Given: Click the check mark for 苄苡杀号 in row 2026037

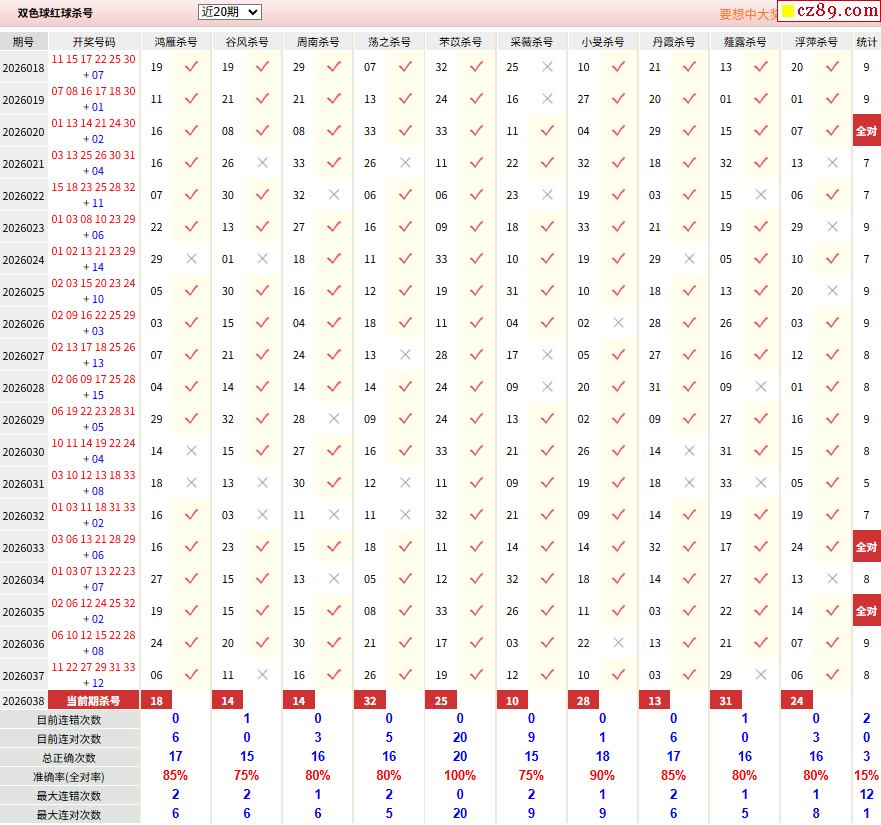Looking at the screenshot, I should [x=476, y=675].
